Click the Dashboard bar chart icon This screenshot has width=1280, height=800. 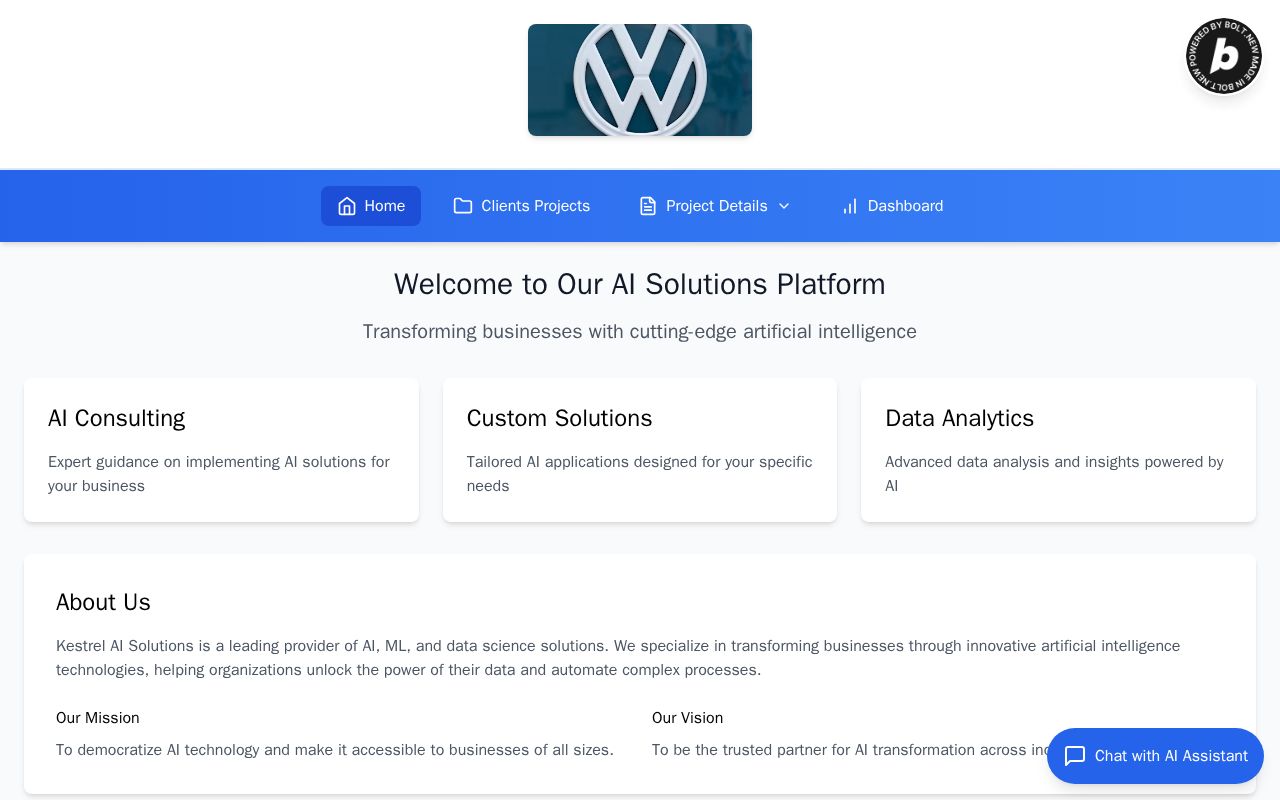click(850, 206)
